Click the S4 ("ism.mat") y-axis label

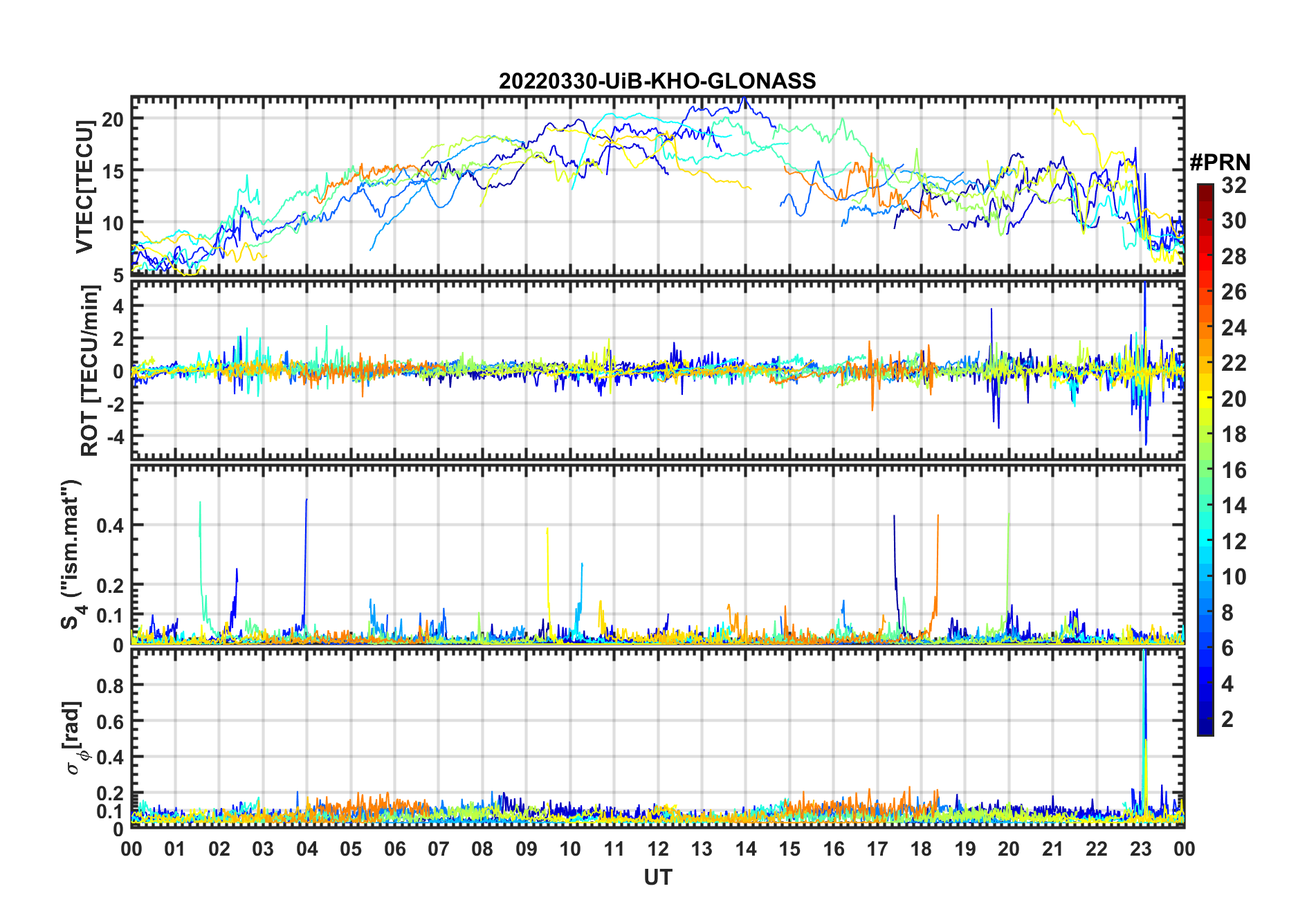click(71, 555)
